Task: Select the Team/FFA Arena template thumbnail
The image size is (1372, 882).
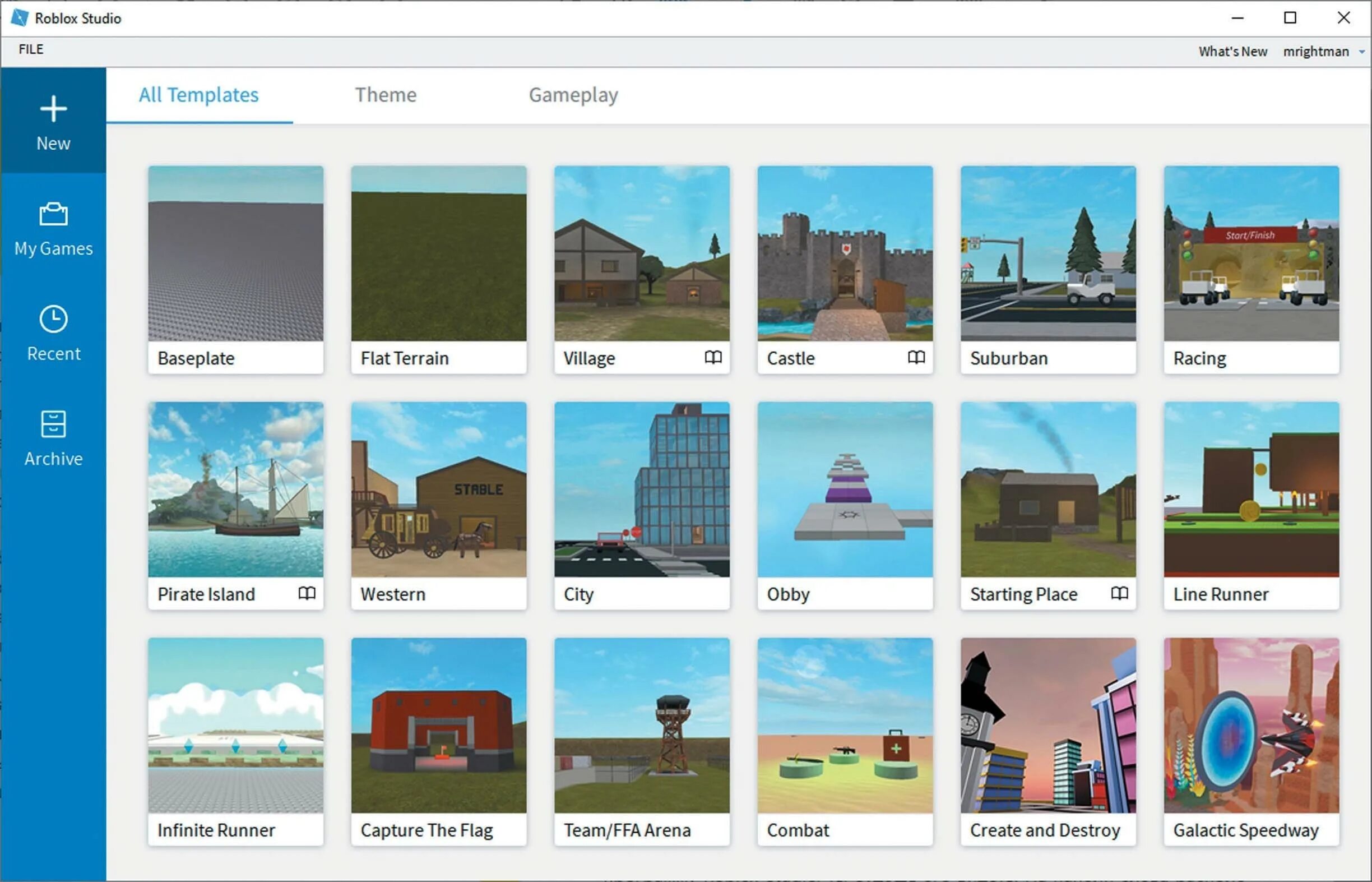Action: [642, 726]
